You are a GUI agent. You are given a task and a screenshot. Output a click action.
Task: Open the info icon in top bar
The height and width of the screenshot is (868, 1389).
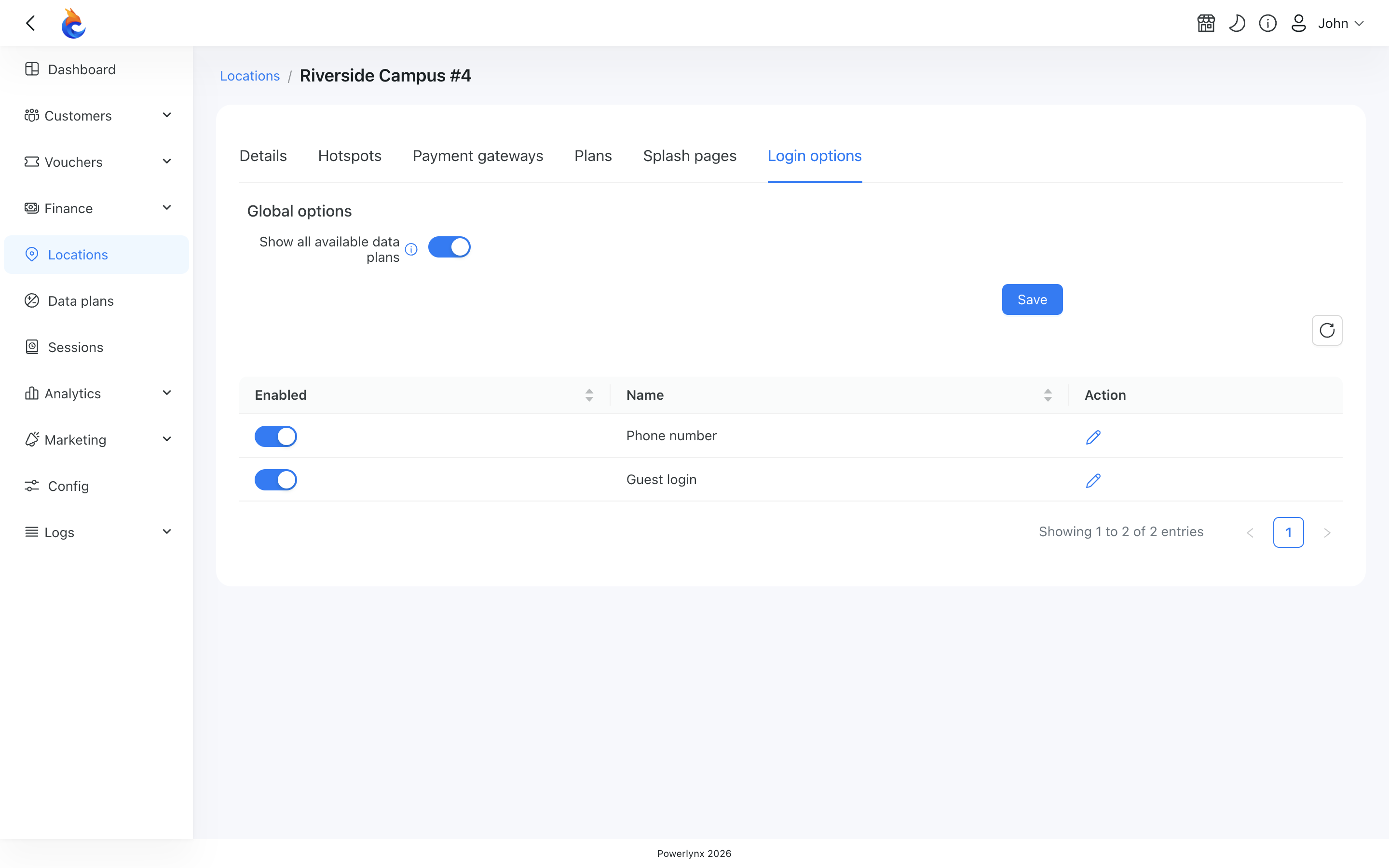click(x=1268, y=24)
